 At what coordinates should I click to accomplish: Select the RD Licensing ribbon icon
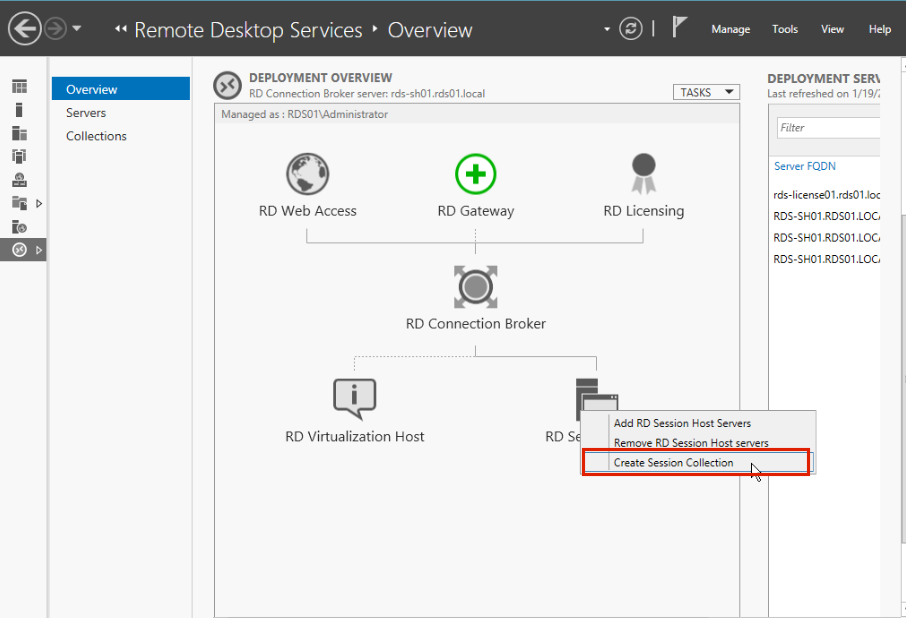tap(643, 174)
